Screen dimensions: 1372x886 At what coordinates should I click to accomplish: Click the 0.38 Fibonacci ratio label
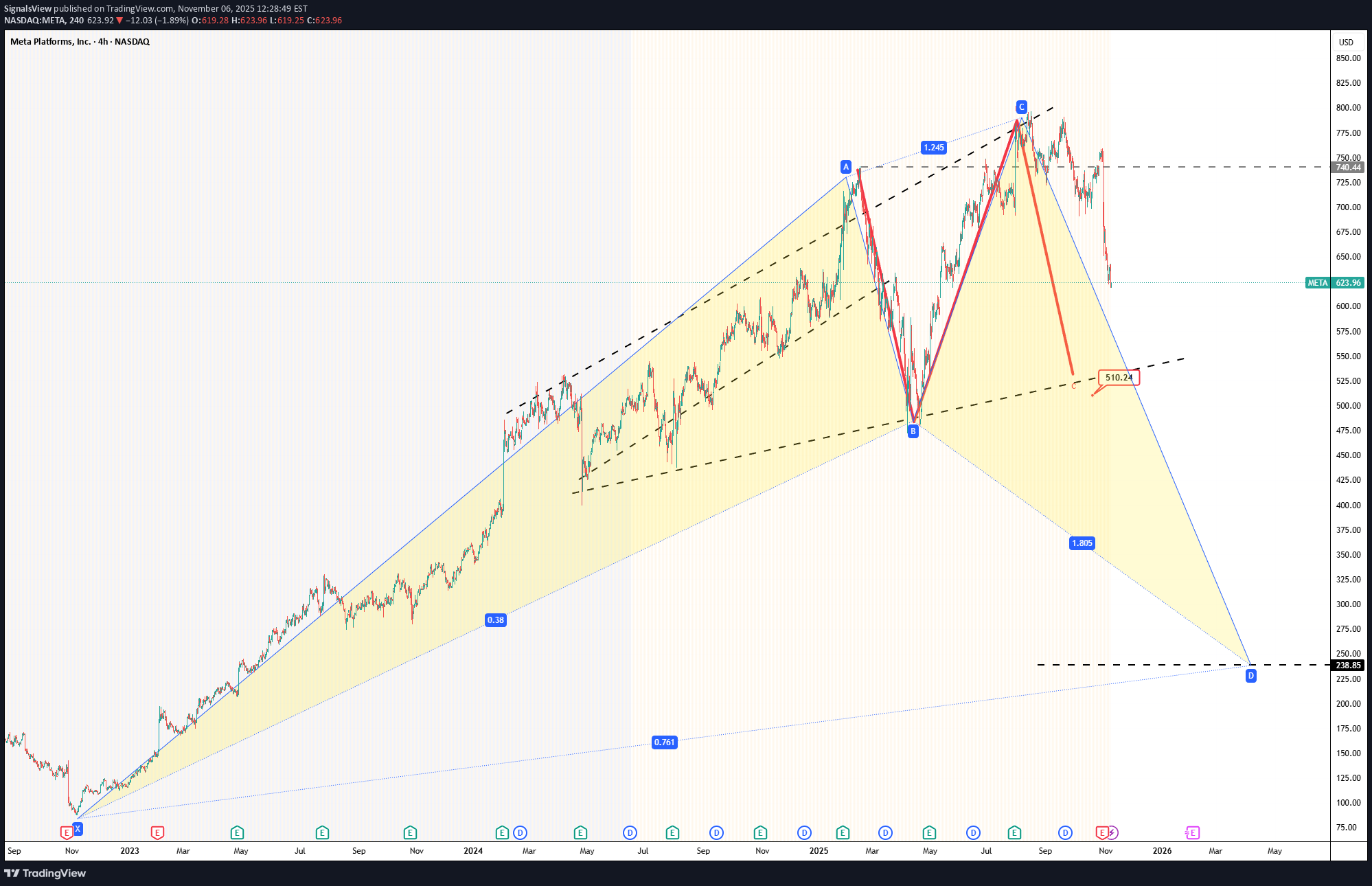[496, 620]
